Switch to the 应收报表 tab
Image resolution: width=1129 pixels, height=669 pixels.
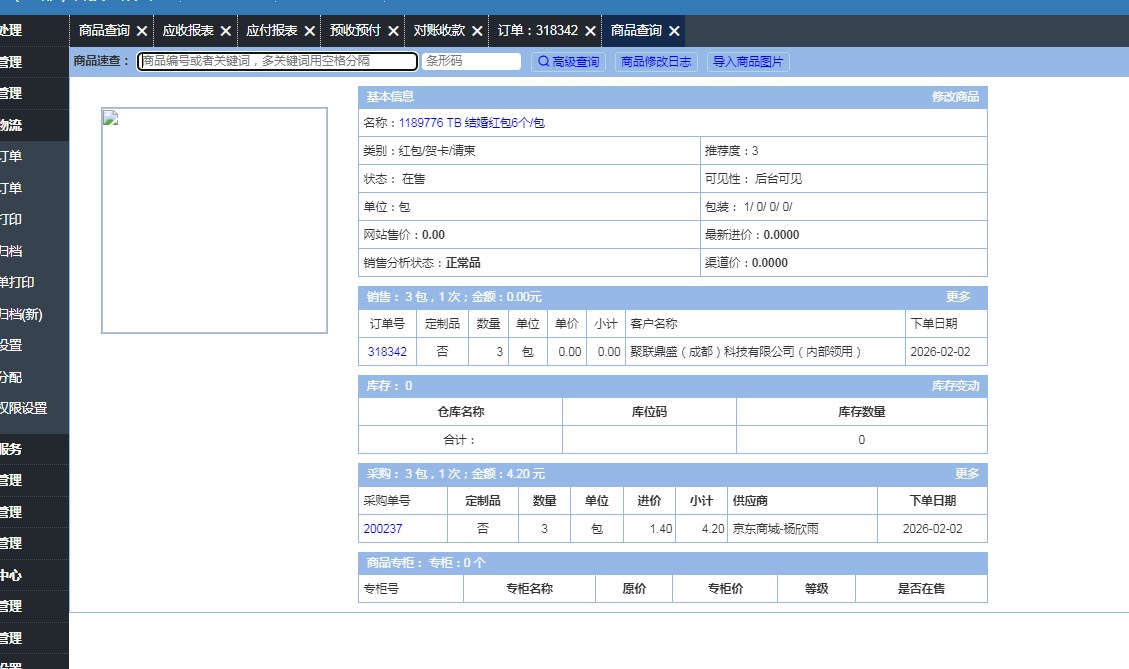click(187, 31)
